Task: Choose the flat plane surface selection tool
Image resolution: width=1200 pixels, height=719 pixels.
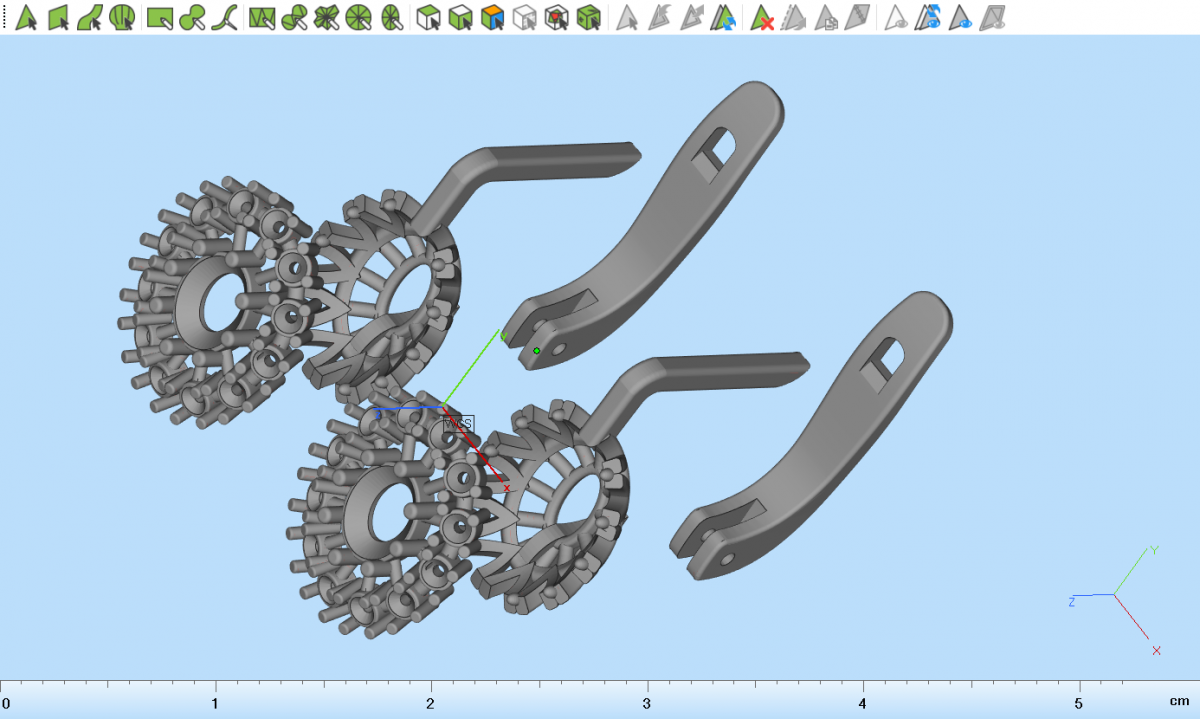Action: (58, 17)
